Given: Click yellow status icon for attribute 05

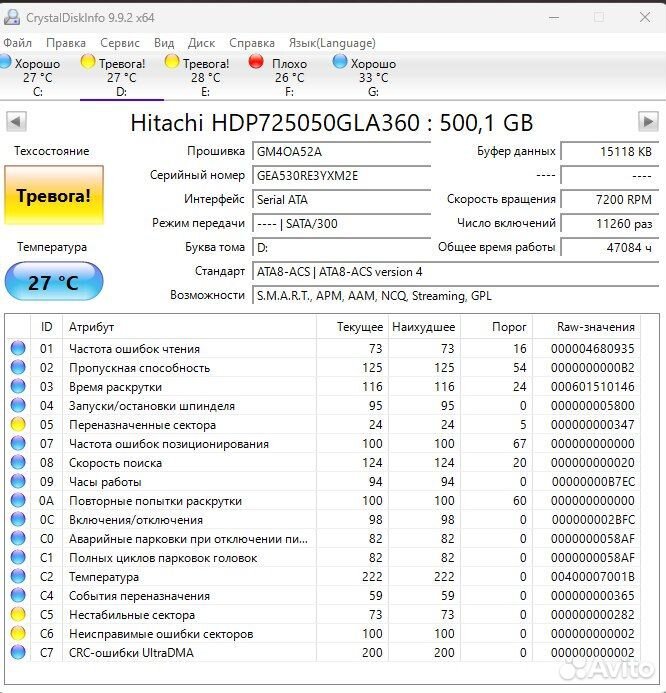Looking at the screenshot, I should coord(18,424).
